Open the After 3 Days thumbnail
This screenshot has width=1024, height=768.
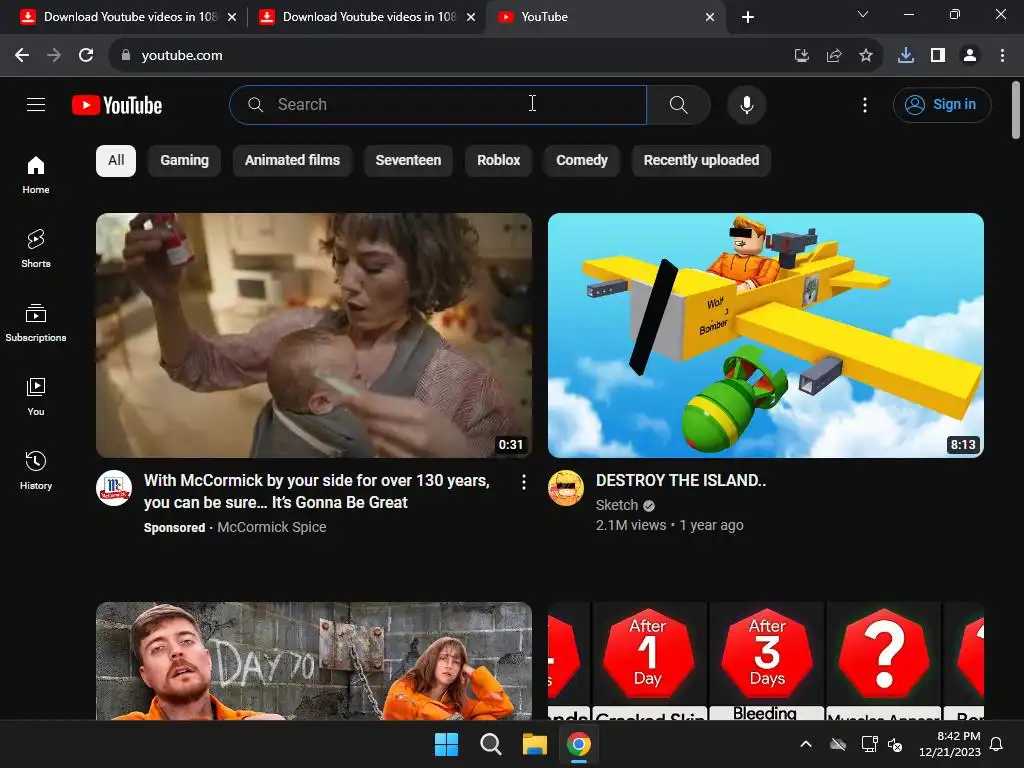click(x=767, y=661)
